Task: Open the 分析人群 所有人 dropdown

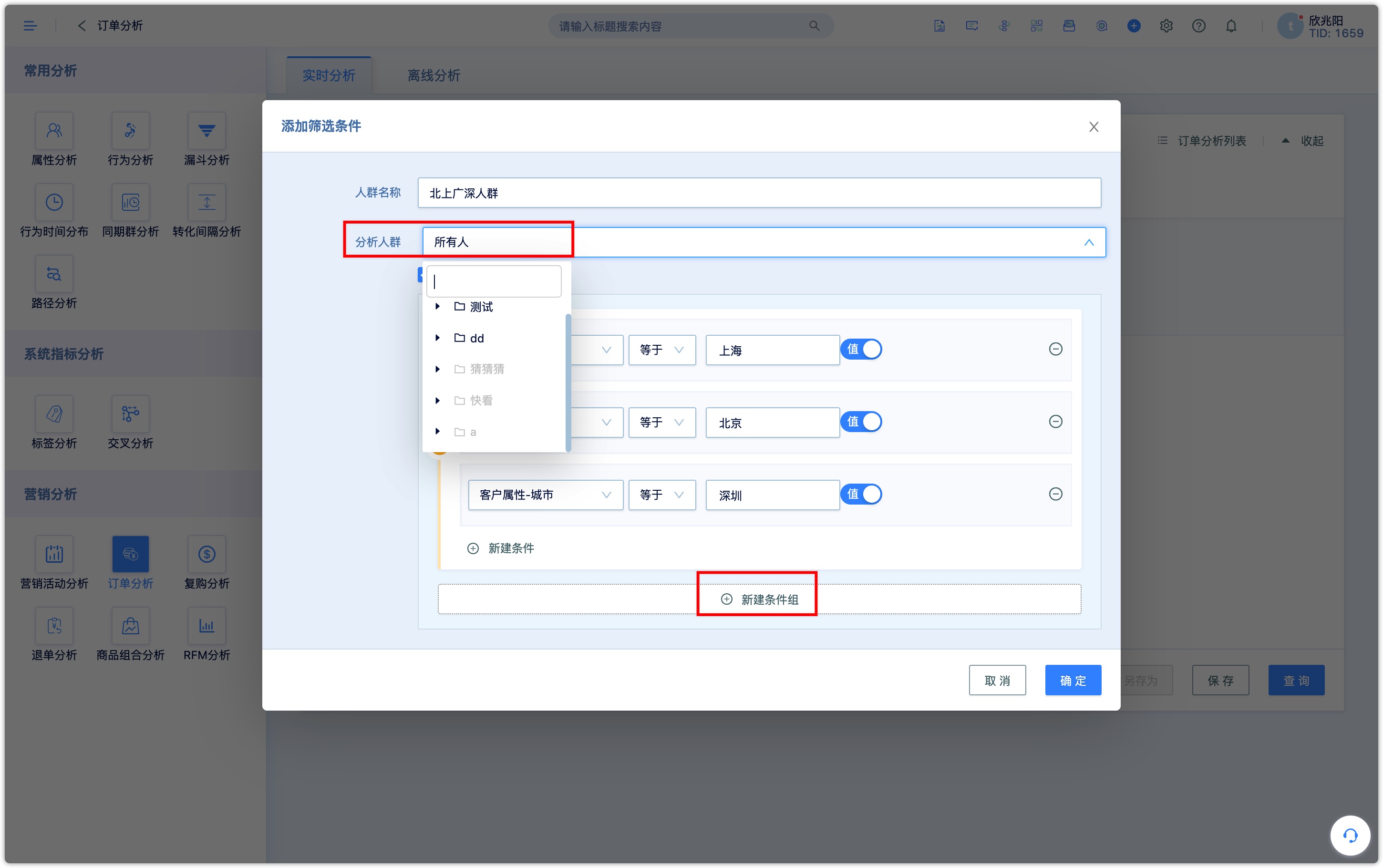Action: click(x=764, y=242)
